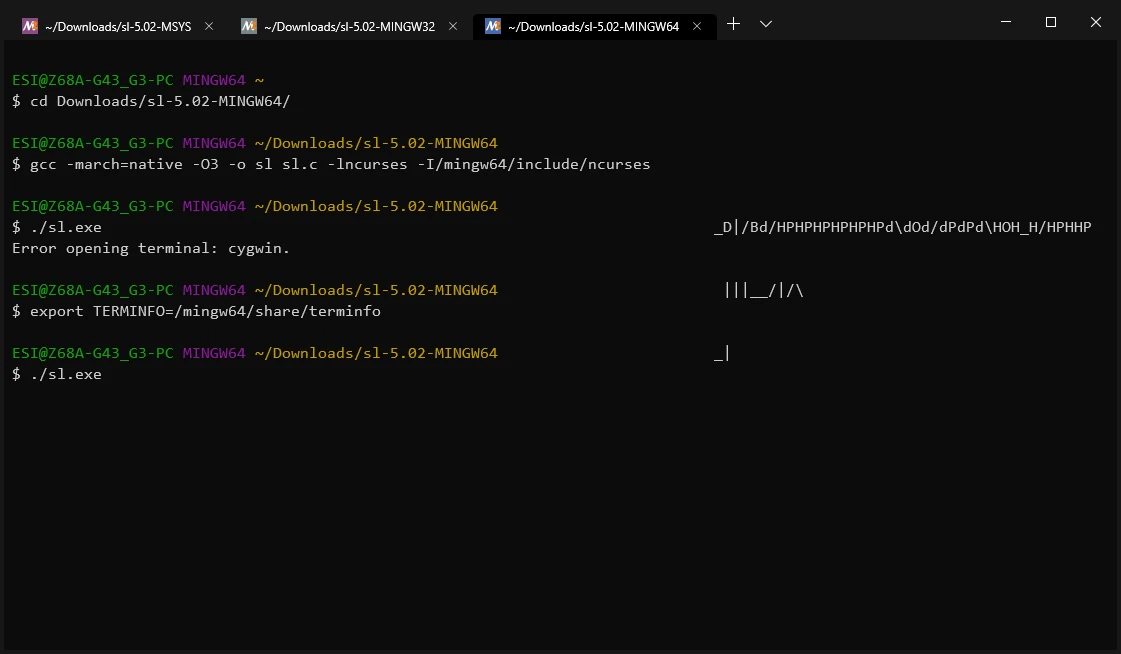Image resolution: width=1121 pixels, height=654 pixels.
Task: Click the cd Downloads/sl-5.02-MINGW64/ command
Action: coord(151,101)
